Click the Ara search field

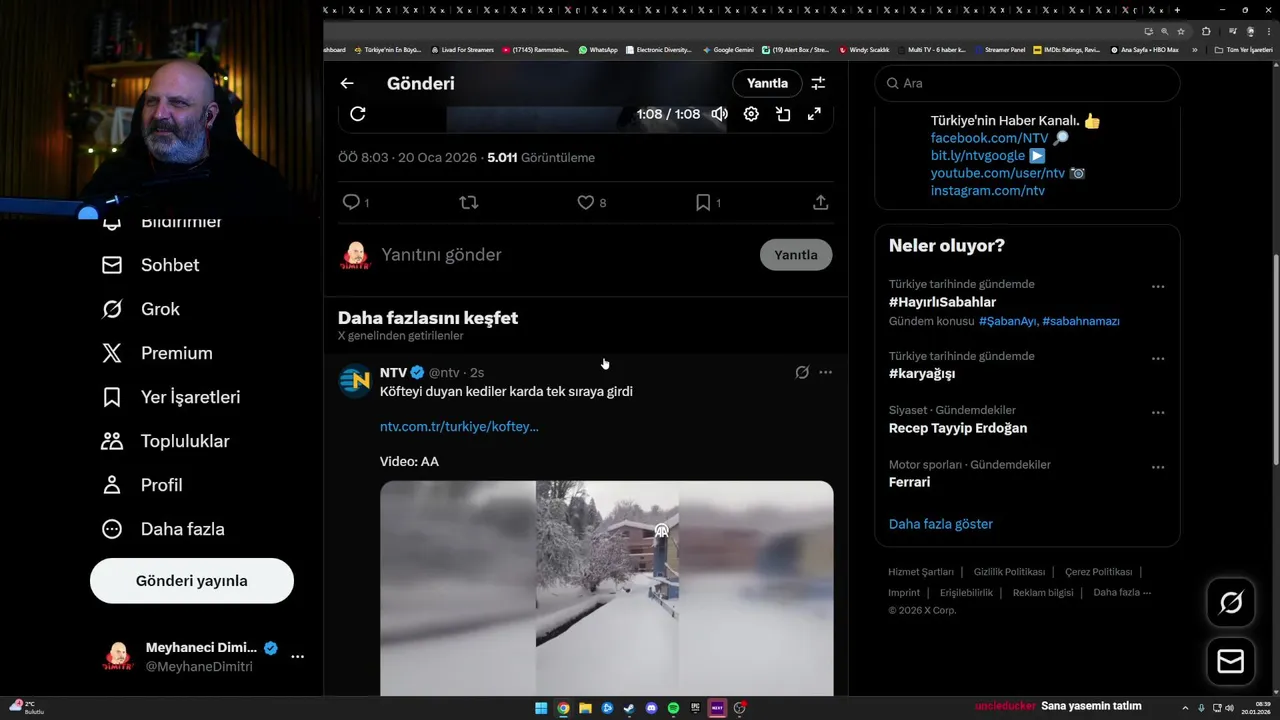[x=1027, y=83]
